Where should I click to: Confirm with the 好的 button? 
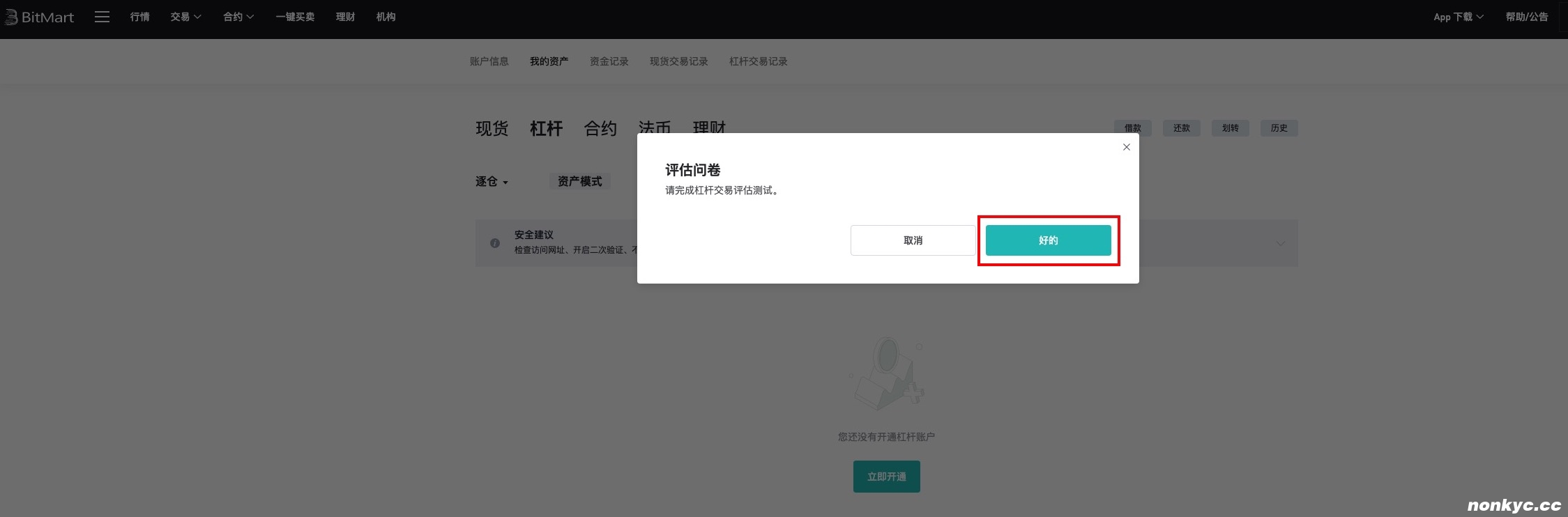[1048, 240]
